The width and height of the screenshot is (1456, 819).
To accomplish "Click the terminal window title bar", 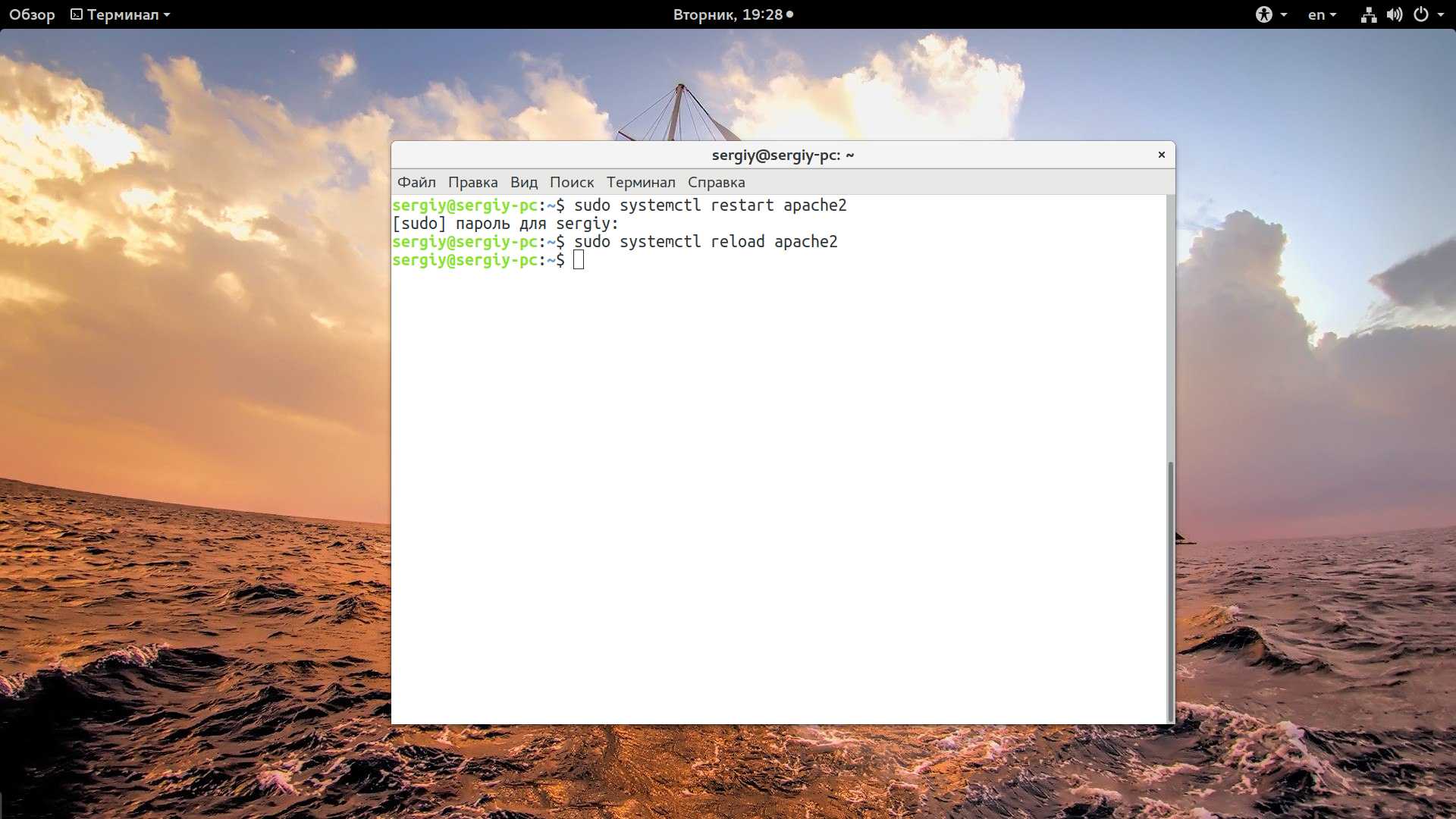I will pyautogui.click(x=782, y=155).
